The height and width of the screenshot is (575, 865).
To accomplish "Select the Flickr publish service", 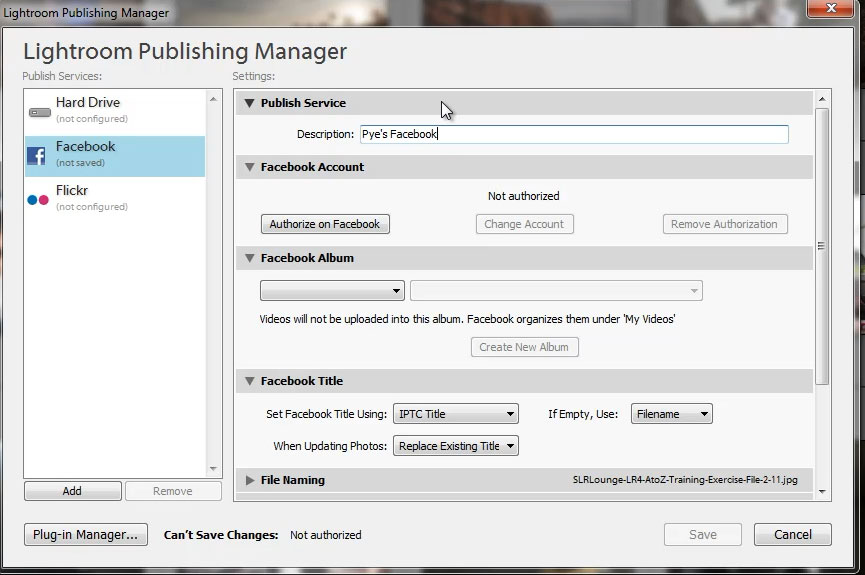I will click(x=115, y=199).
